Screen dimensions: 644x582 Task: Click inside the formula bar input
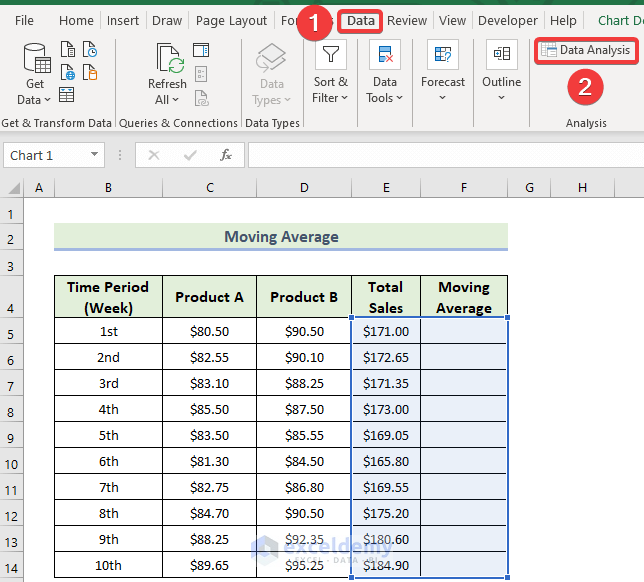click(x=440, y=155)
